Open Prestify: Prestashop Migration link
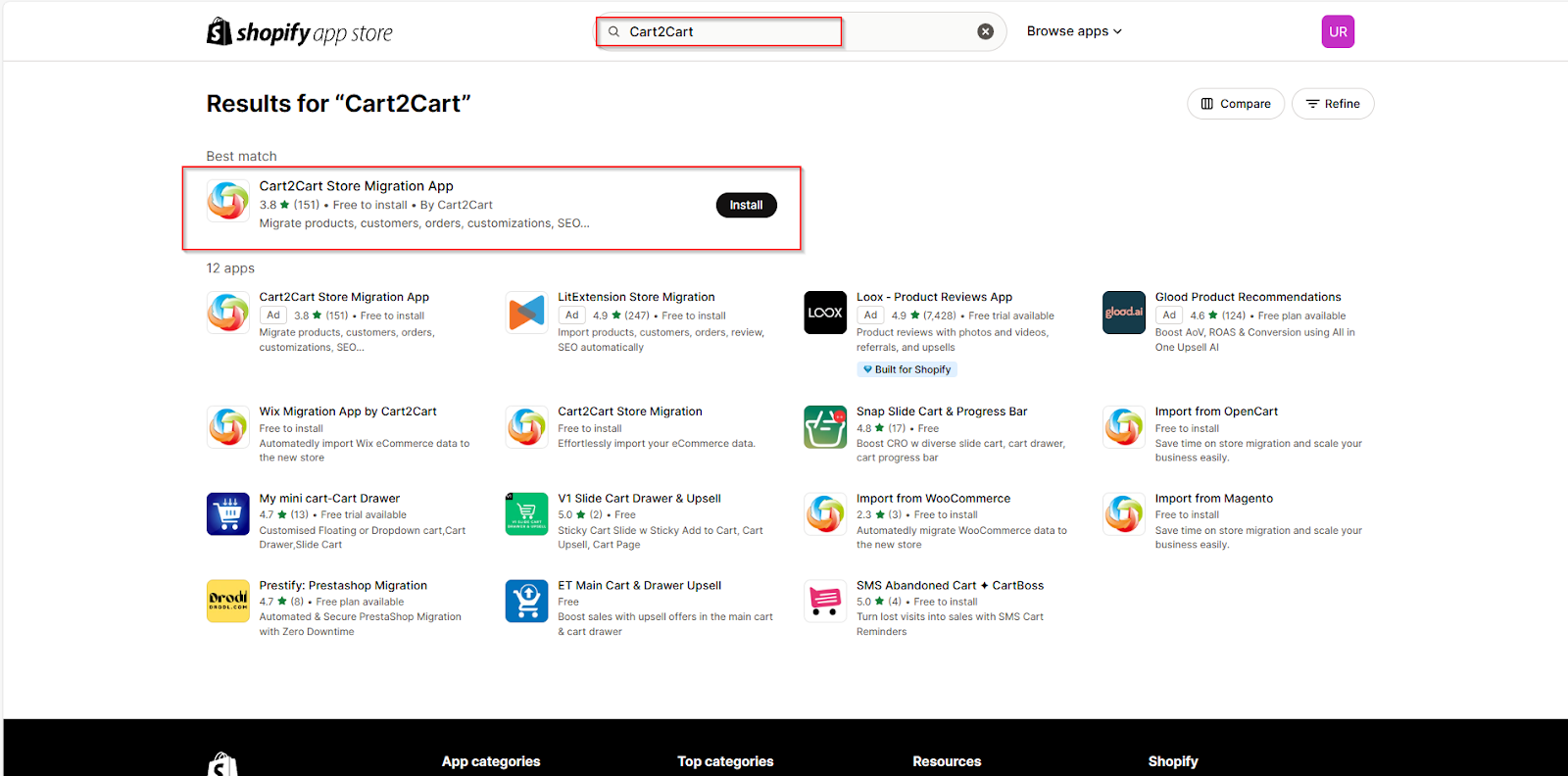The height and width of the screenshot is (776, 1568). pos(343,586)
